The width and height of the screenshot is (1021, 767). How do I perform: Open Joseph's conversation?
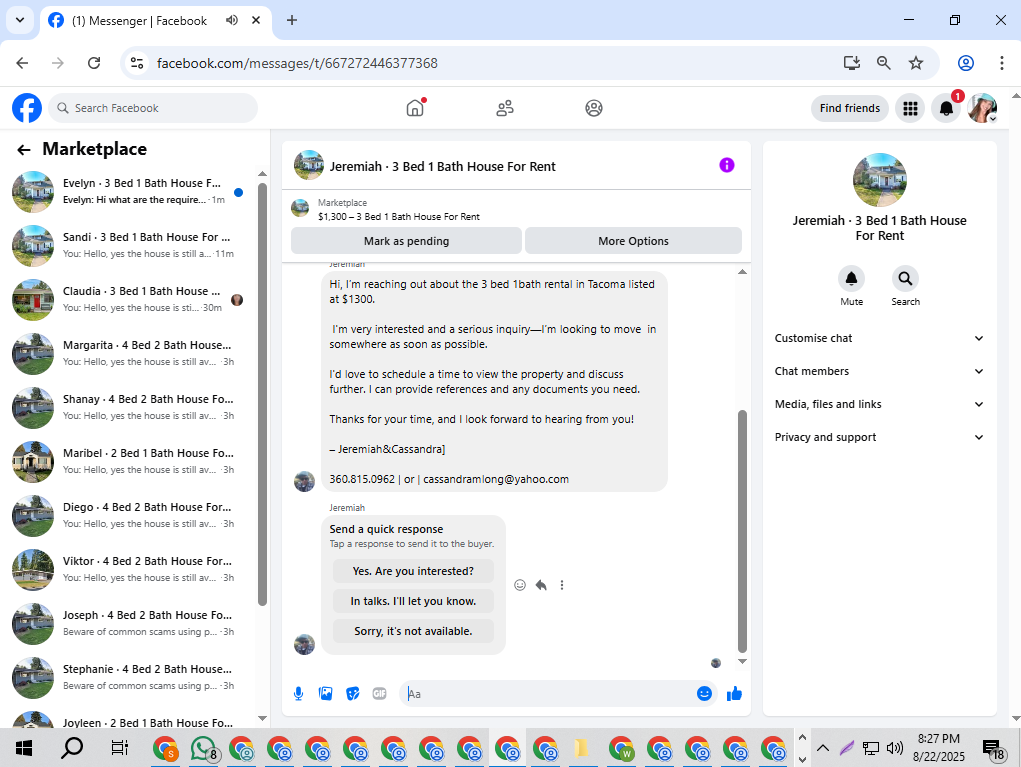[130, 624]
